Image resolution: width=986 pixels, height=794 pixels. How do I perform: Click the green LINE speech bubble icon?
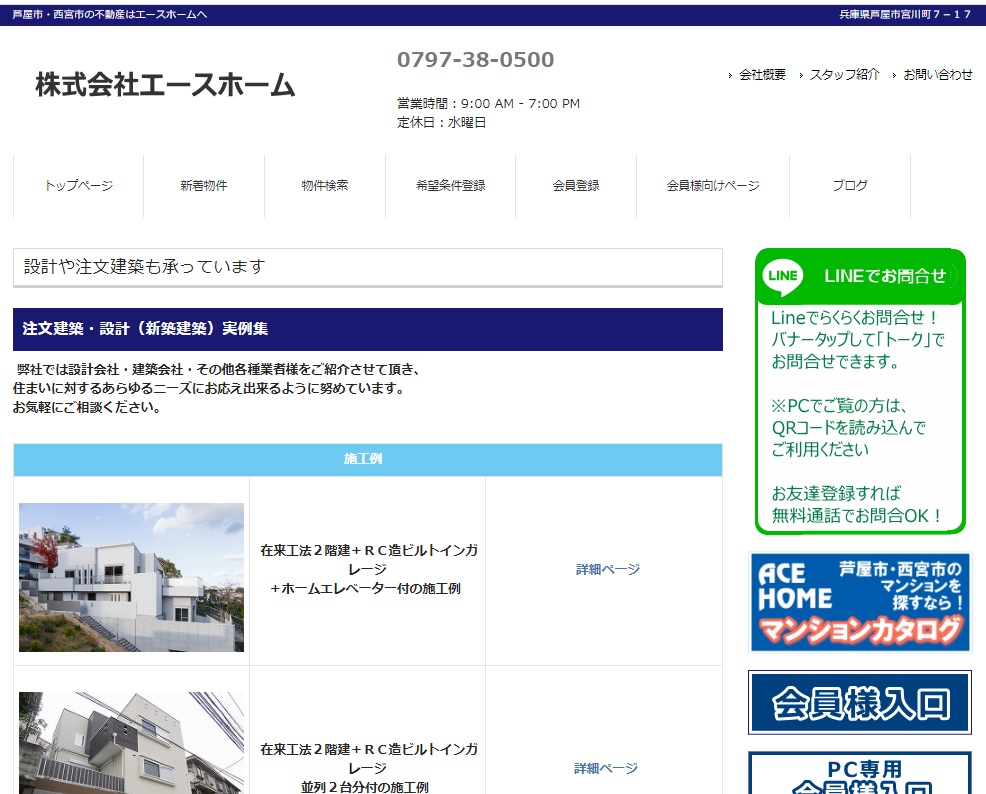click(x=782, y=277)
